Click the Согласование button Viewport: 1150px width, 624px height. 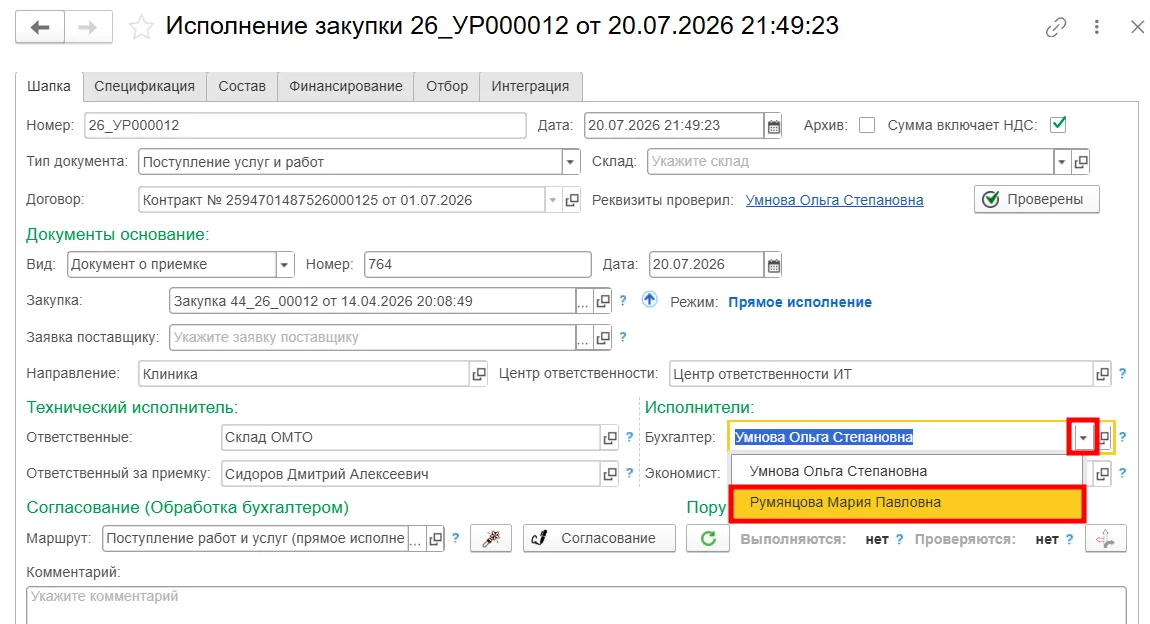(x=599, y=539)
